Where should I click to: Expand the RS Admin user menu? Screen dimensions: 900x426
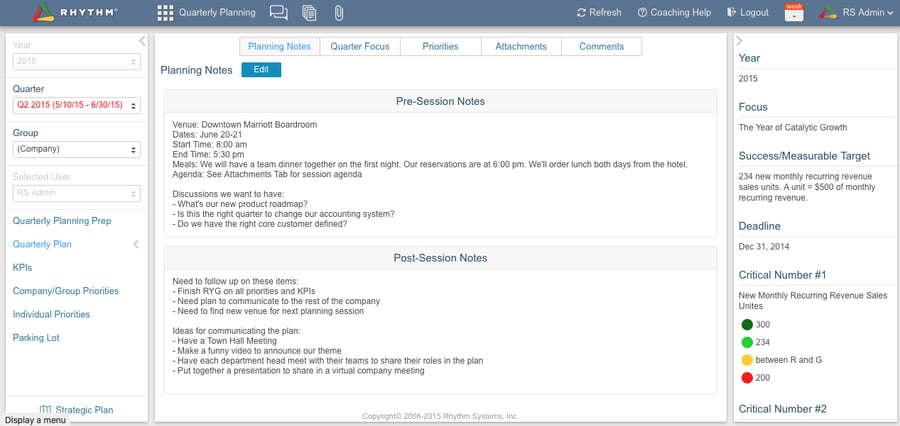click(856, 13)
